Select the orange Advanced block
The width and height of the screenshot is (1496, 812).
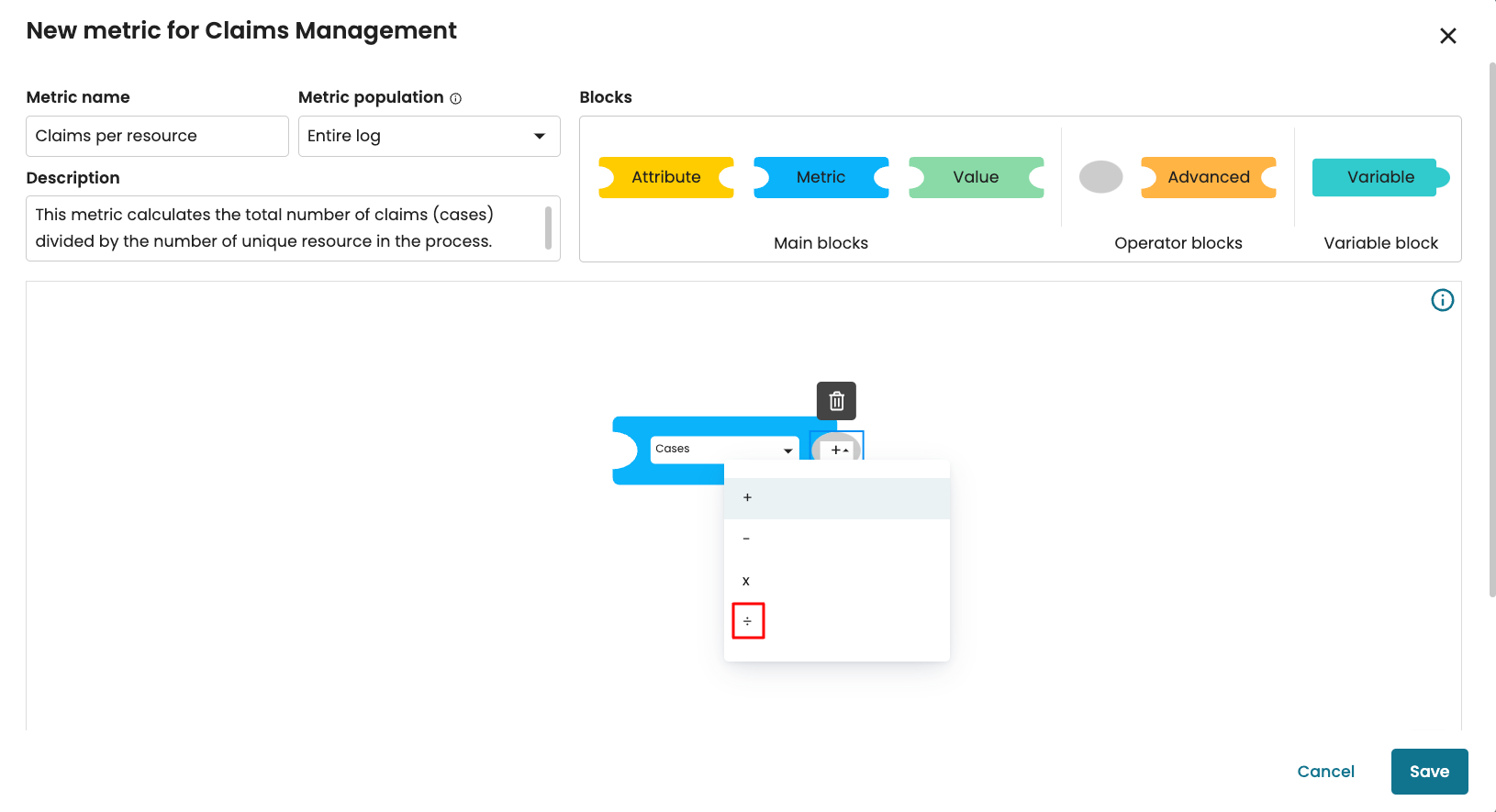coord(1208,177)
